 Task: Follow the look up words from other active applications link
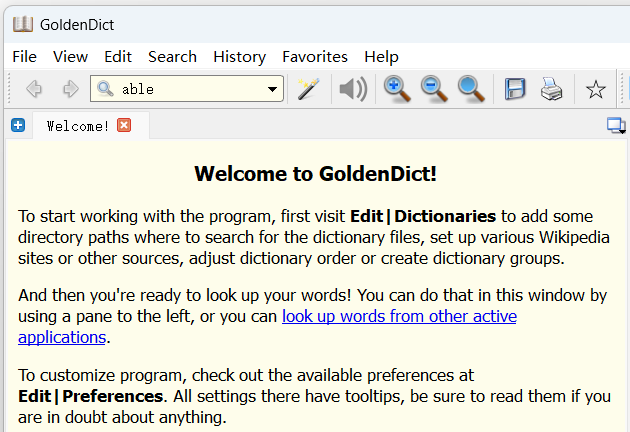coord(399,317)
